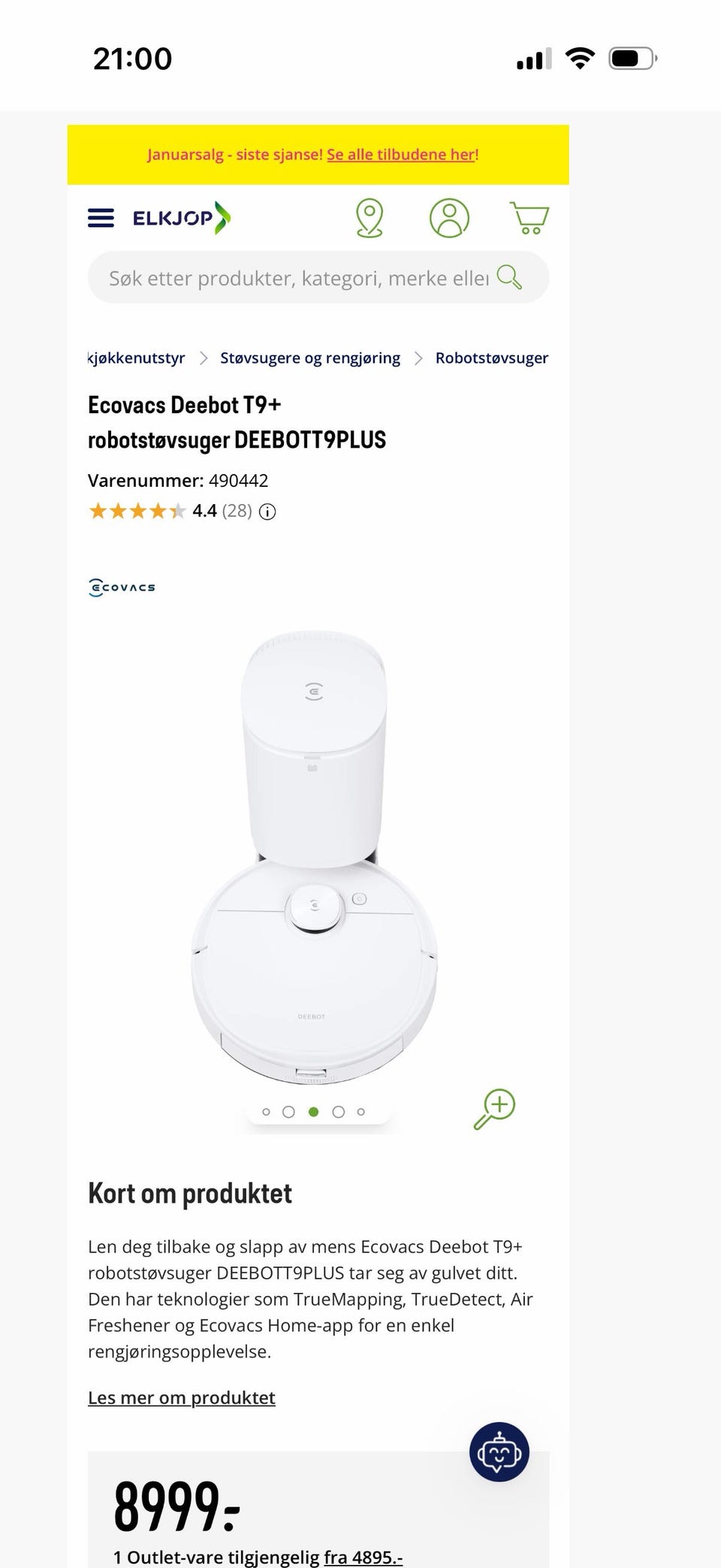
Task: Select the fifth image carousel dot
Action: point(361,1112)
